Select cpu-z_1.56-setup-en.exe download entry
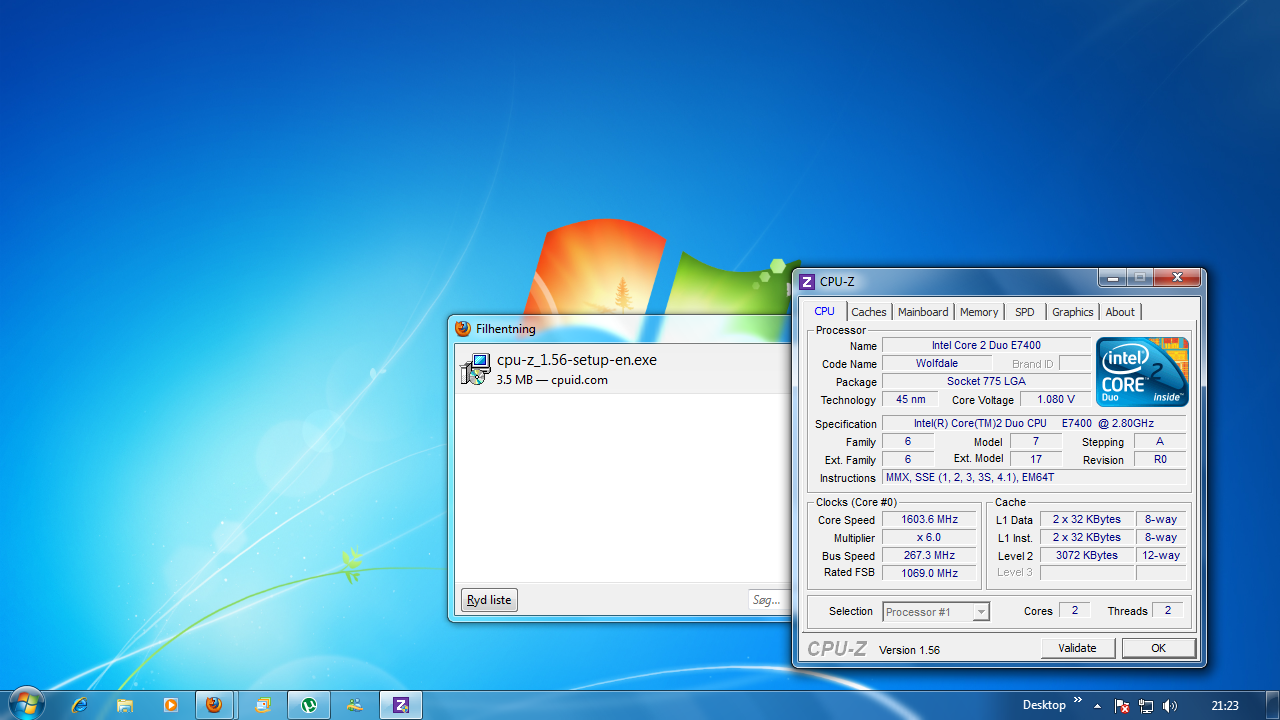Screen dimensions: 1280x720 [623, 369]
